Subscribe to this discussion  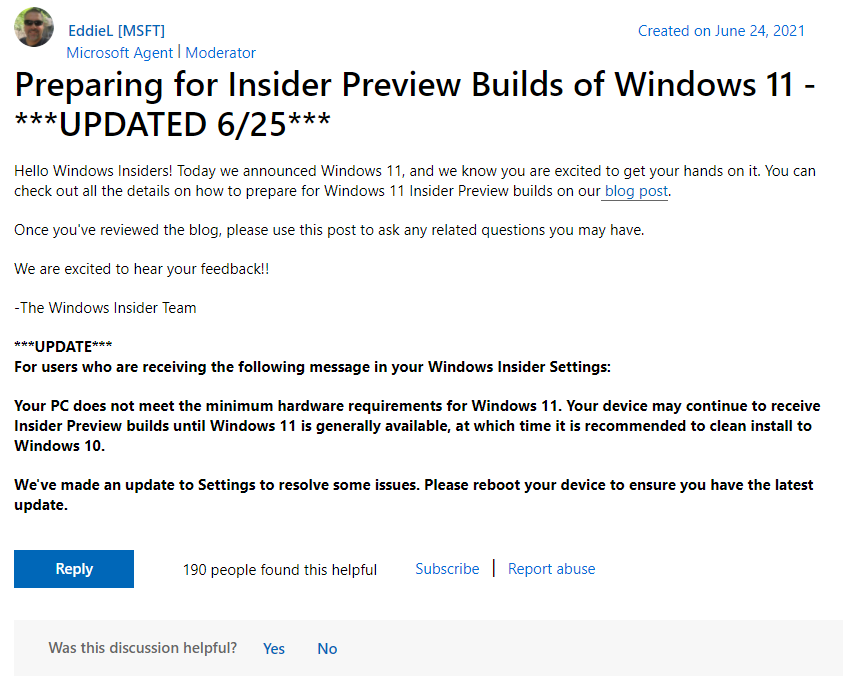pos(447,569)
